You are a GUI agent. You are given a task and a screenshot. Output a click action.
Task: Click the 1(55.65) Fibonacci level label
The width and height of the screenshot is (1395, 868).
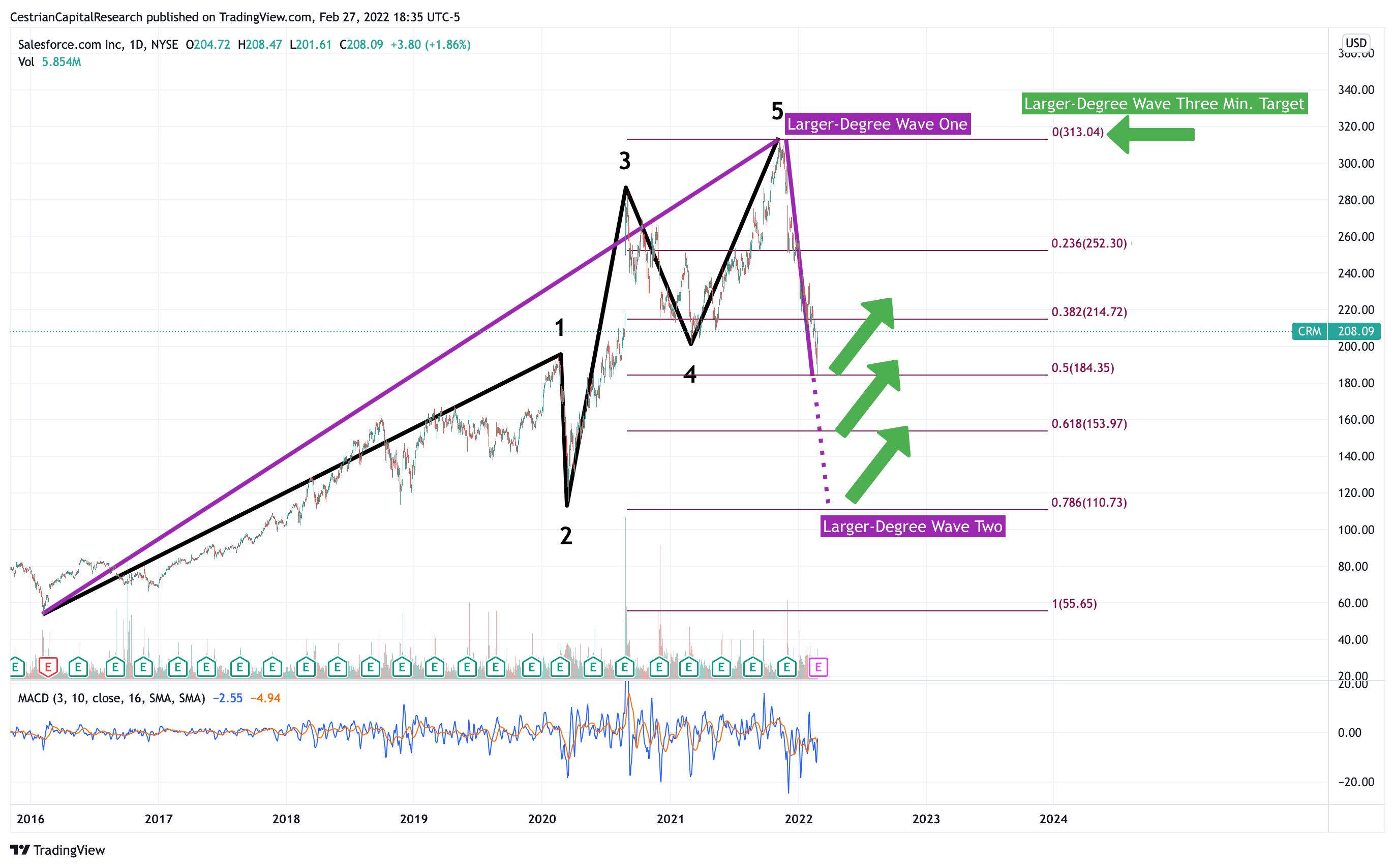click(1074, 603)
